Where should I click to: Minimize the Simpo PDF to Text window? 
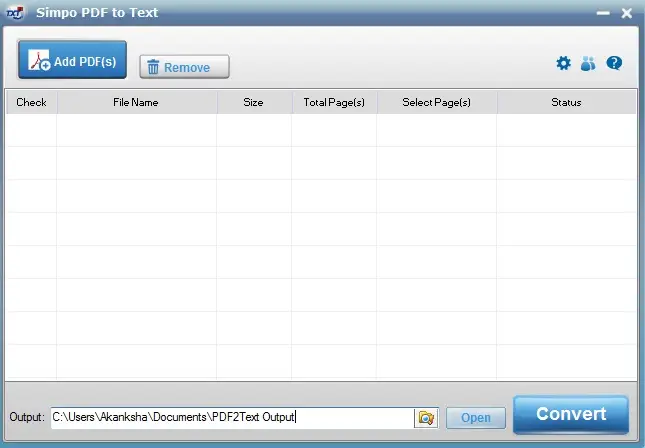603,13
